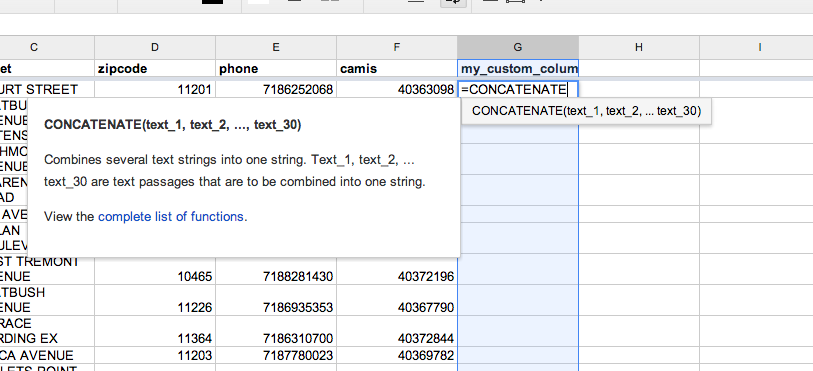Toggle the wrap text toolbar button
The width and height of the screenshot is (813, 371).
(x=453, y=2)
